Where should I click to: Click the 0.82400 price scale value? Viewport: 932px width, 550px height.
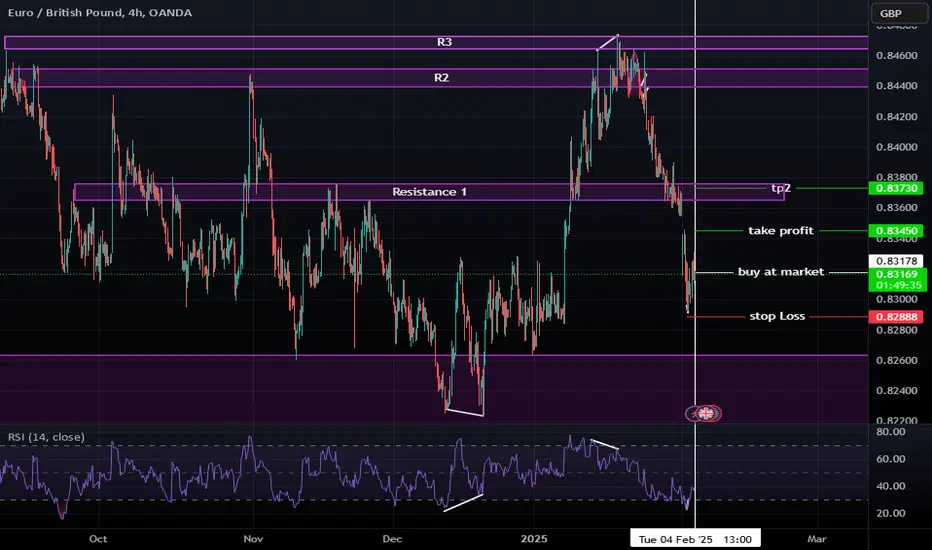896,391
